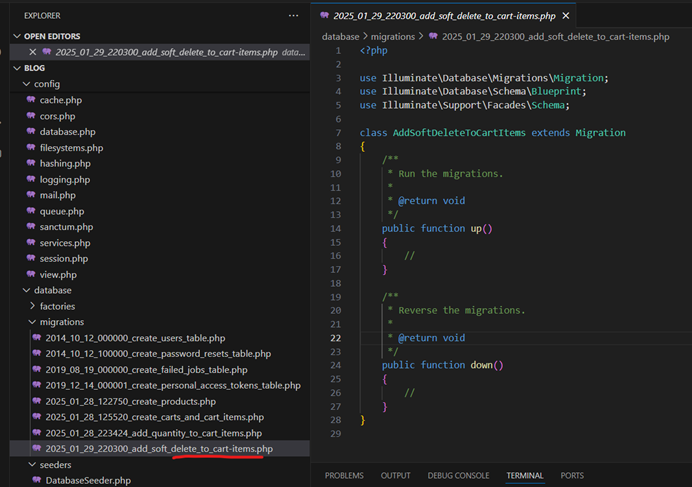Click the 'migrations' breadcrumb segment
Viewport: 692px width, 487px height.
[393, 37]
